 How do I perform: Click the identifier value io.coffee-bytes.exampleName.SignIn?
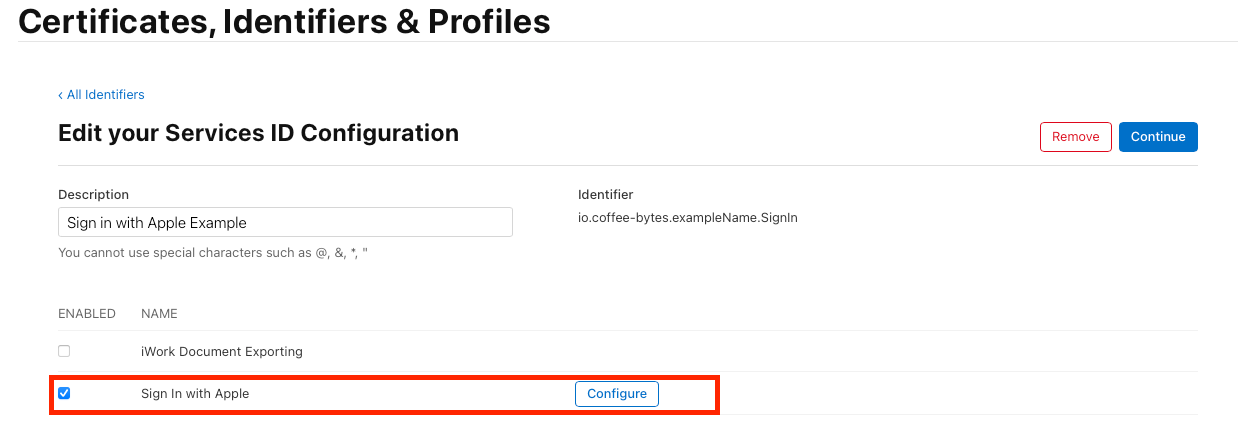tap(687, 218)
